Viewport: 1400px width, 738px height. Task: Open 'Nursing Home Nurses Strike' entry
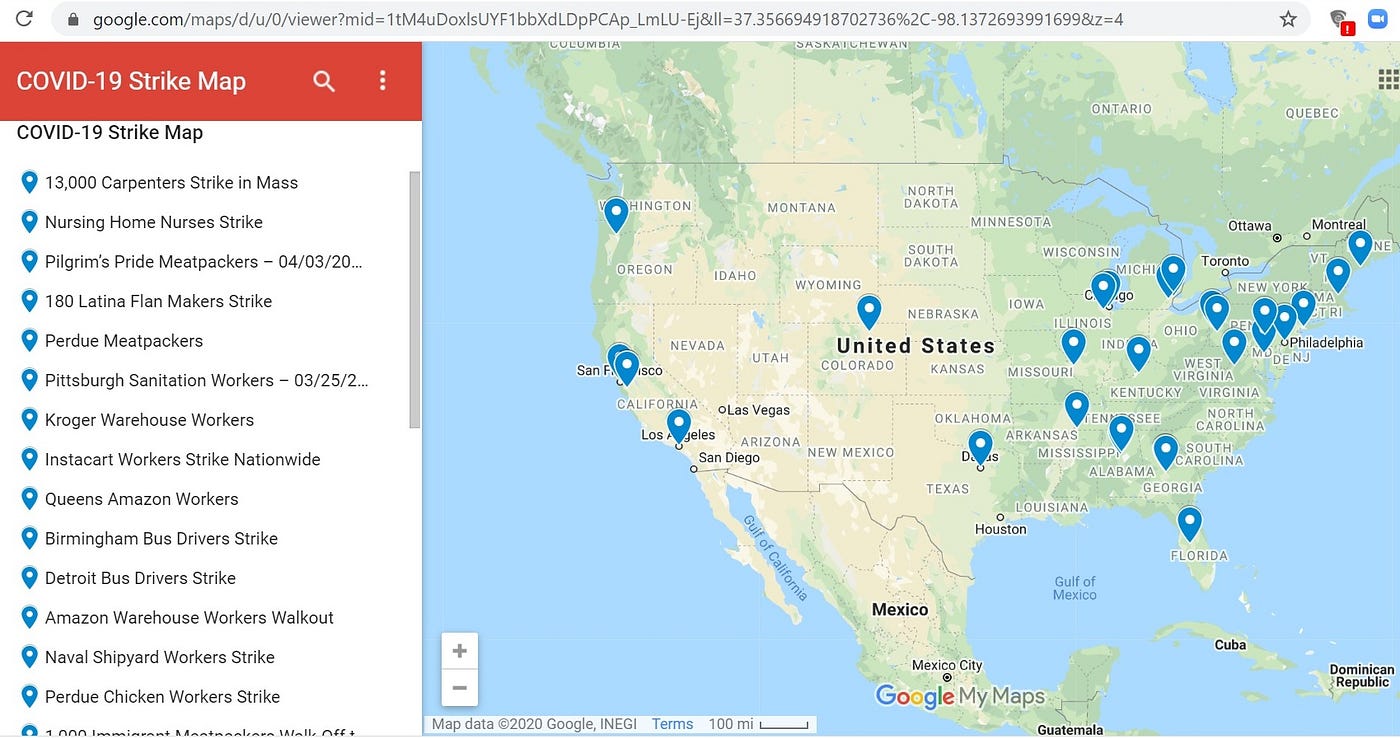click(154, 222)
